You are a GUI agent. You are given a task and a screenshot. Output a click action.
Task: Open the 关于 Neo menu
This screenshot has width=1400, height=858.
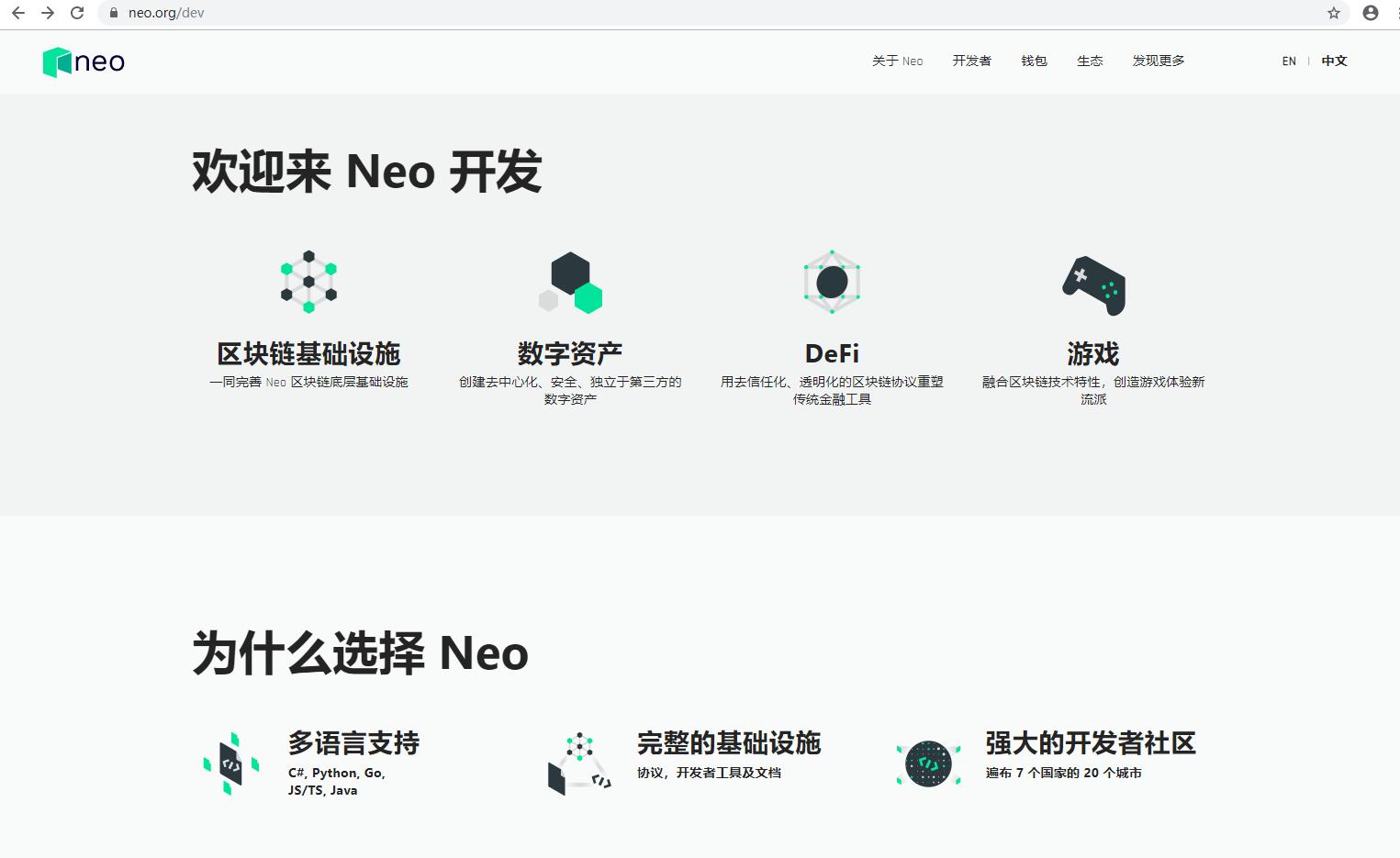pyautogui.click(x=897, y=61)
